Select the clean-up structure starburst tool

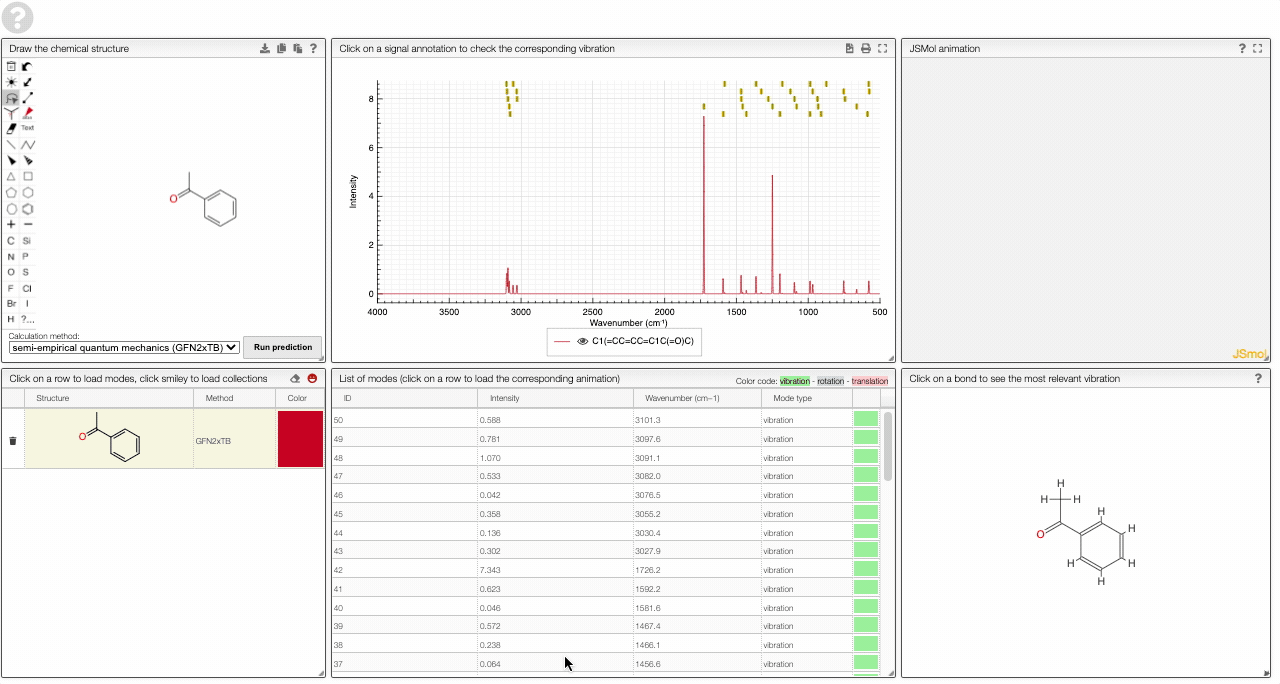[11, 82]
